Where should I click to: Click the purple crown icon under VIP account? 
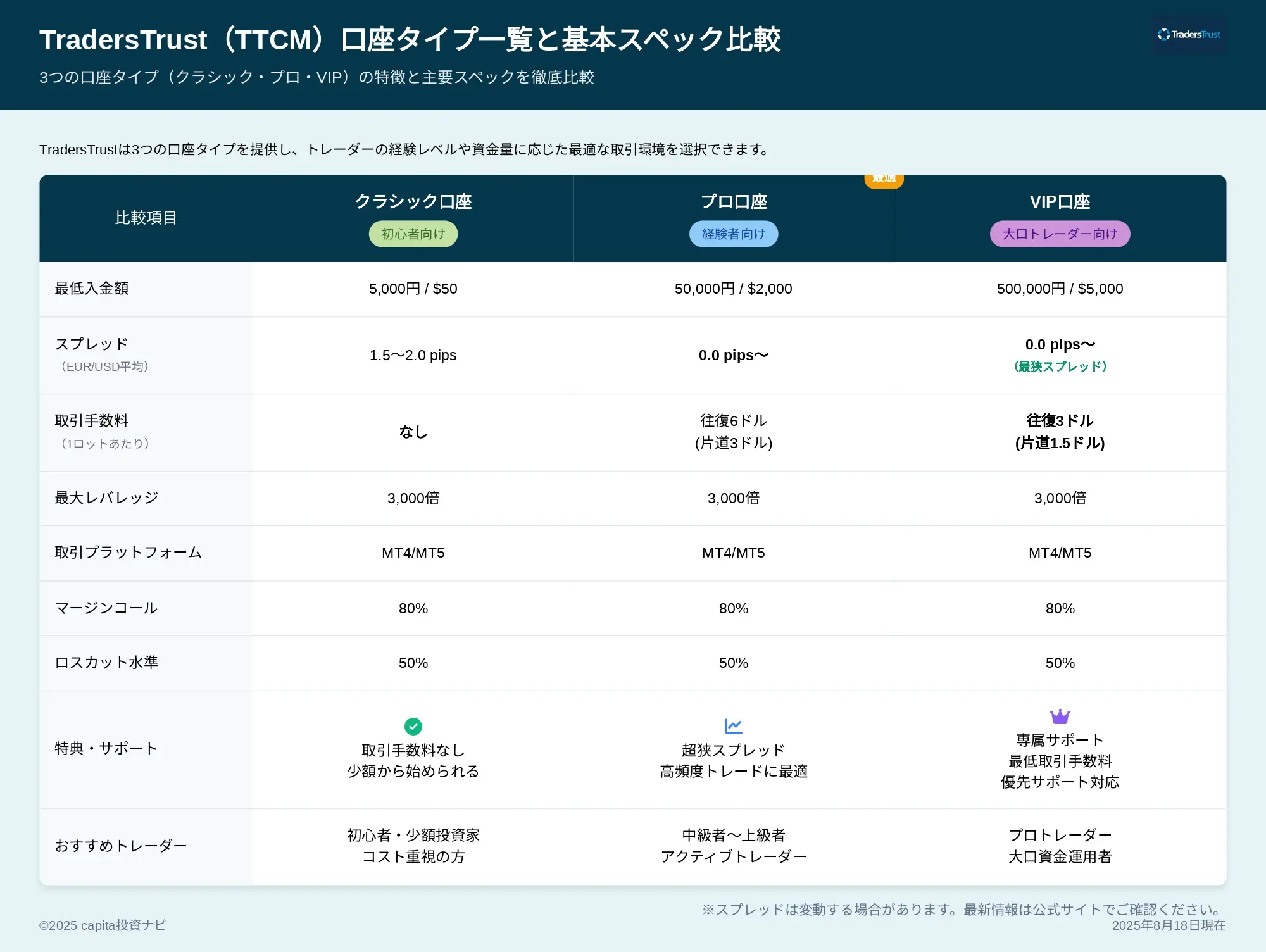(1060, 716)
